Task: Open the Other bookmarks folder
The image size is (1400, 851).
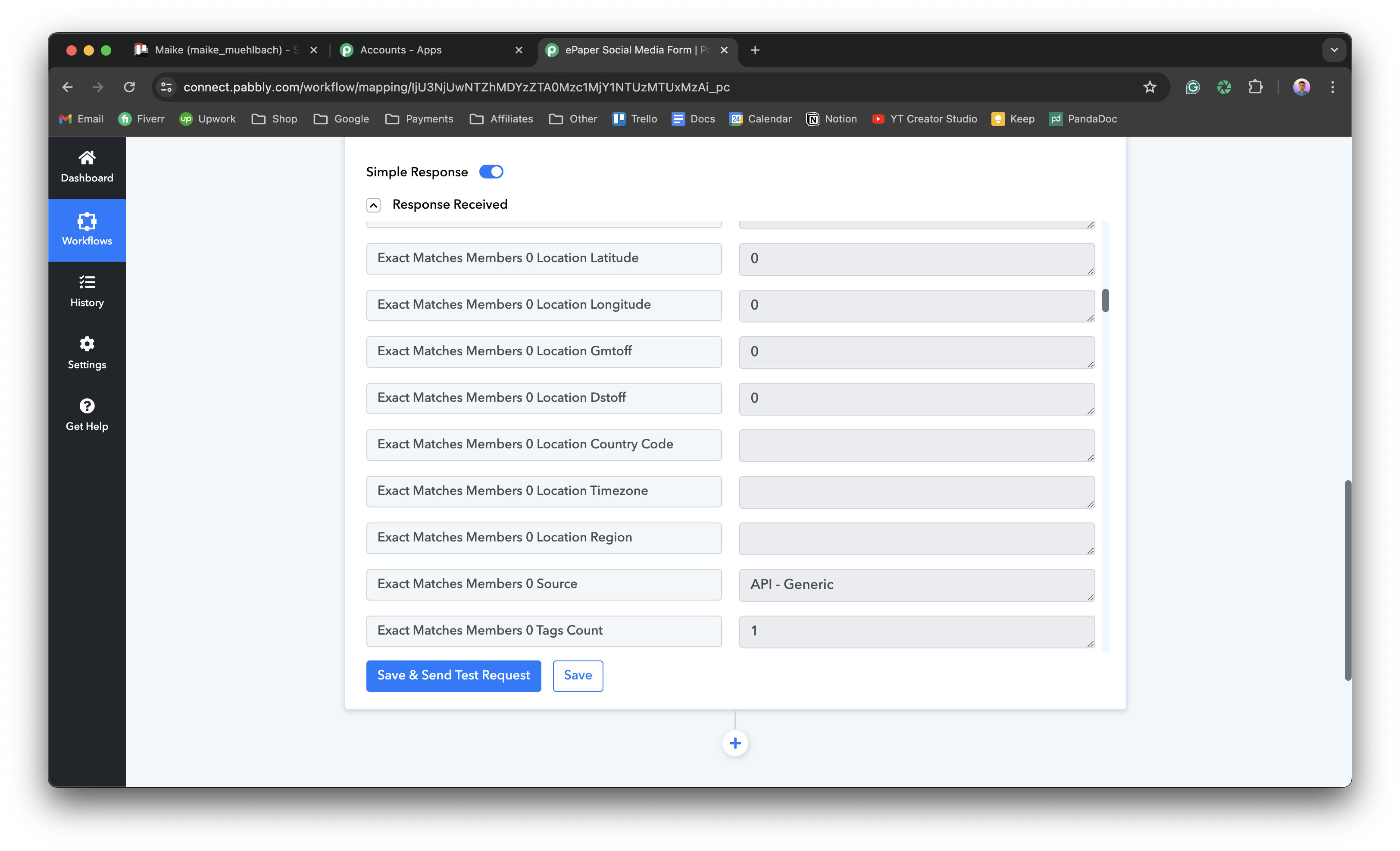Action: click(573, 119)
